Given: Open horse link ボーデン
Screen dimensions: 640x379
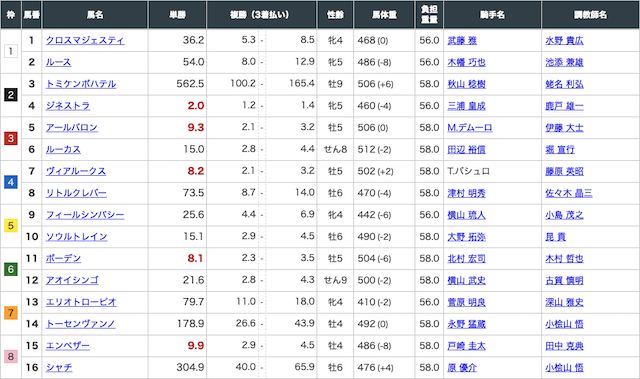Looking at the screenshot, I should pyautogui.click(x=63, y=258).
